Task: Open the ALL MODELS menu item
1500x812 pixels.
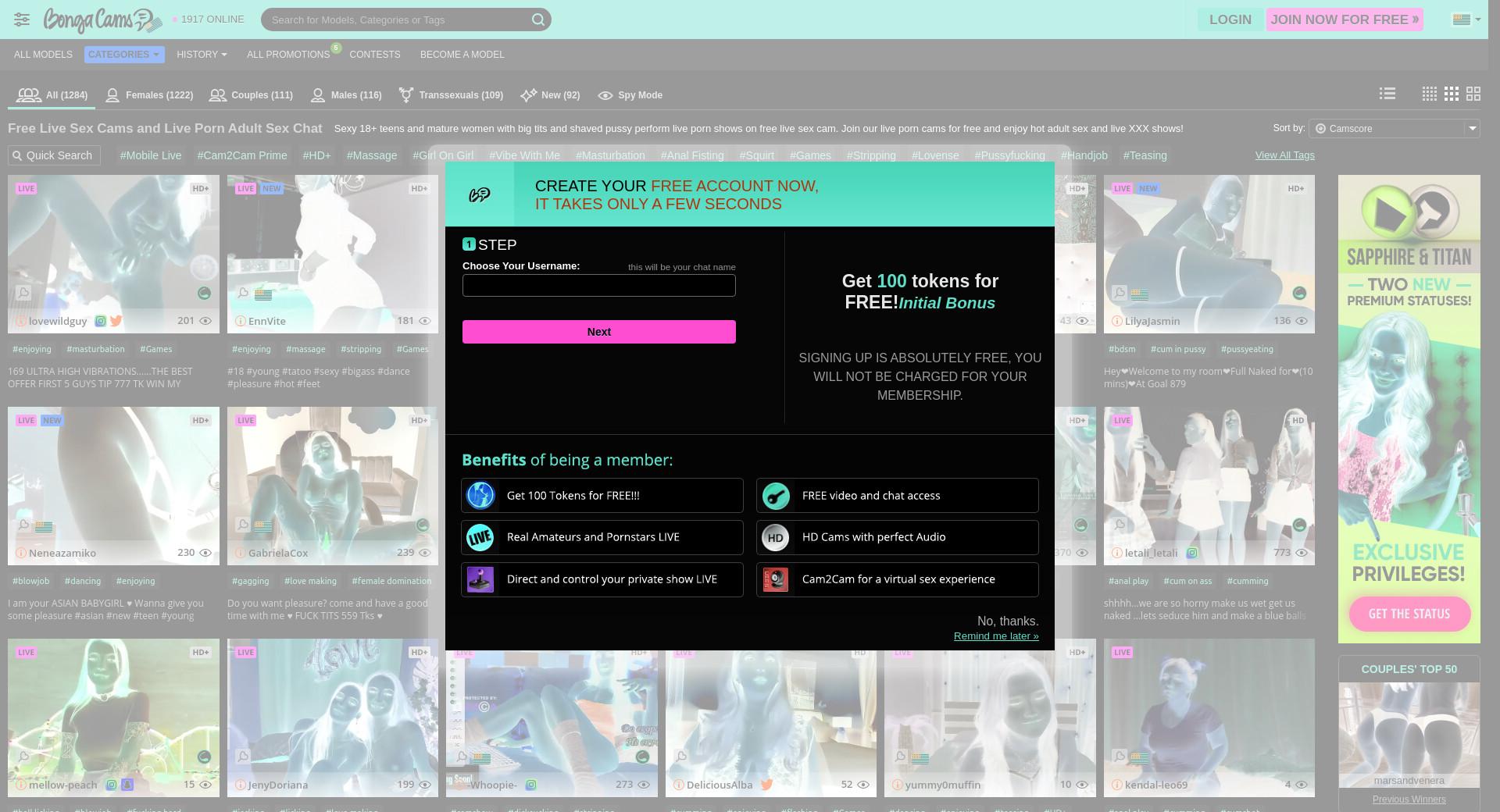Action: [43, 55]
